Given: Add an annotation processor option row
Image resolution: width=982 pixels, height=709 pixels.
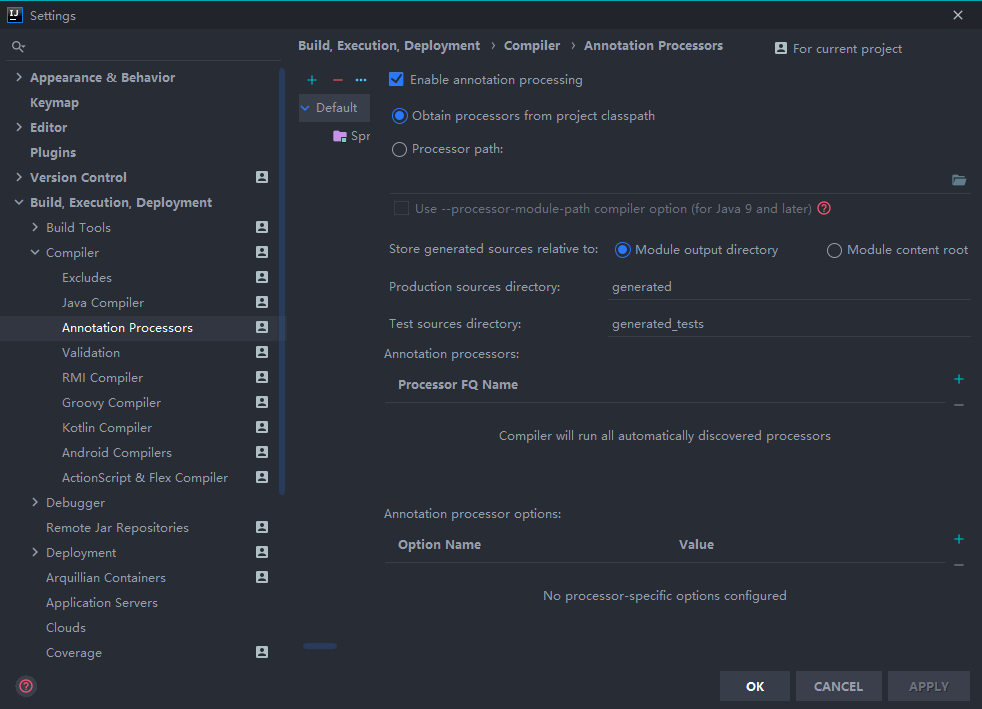Looking at the screenshot, I should [x=959, y=539].
